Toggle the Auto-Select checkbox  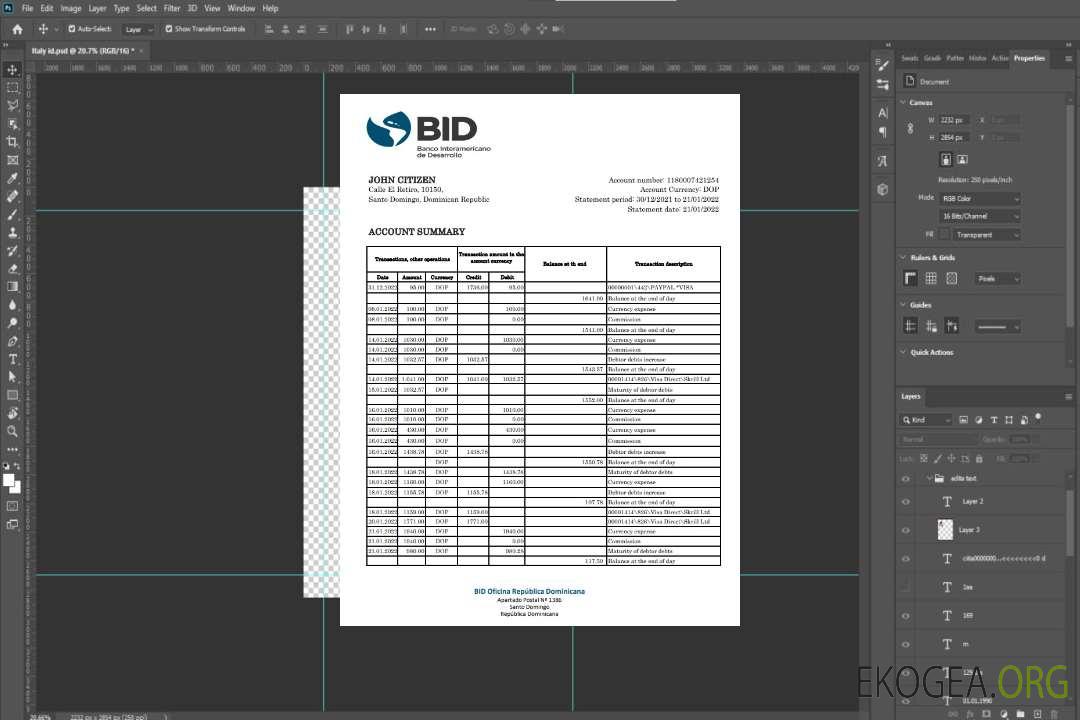pos(71,29)
